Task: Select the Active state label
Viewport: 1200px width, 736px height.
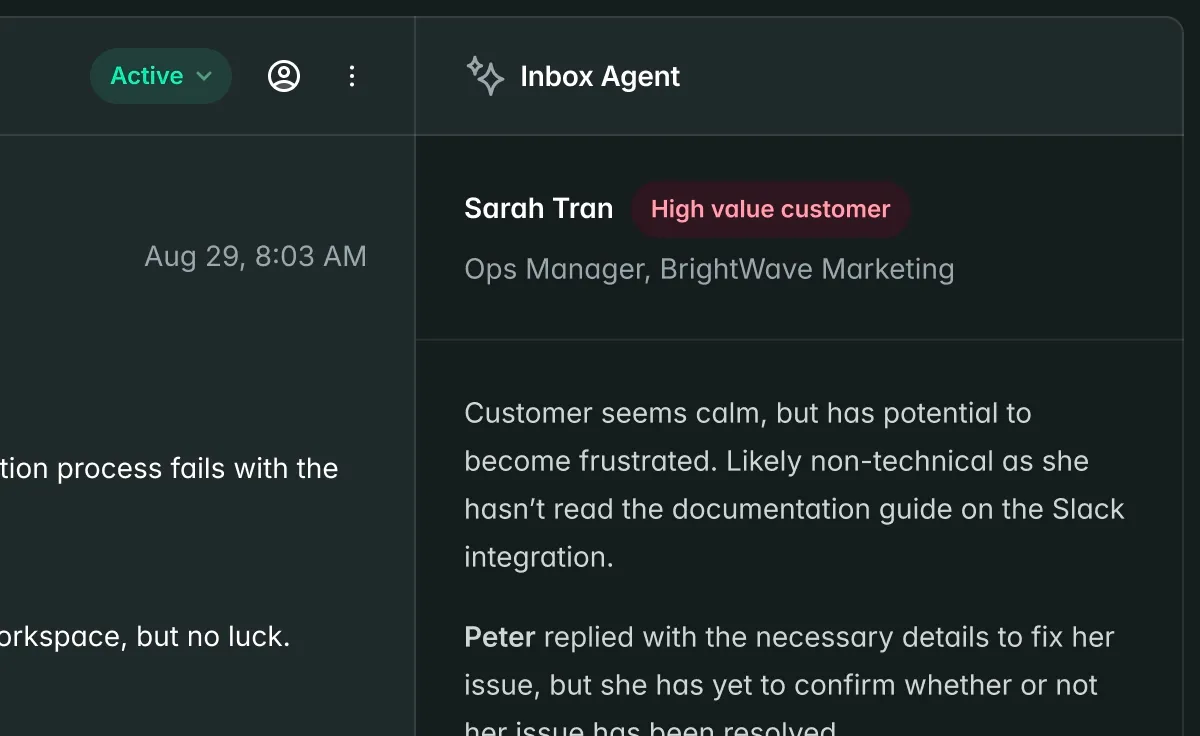Action: (x=146, y=75)
